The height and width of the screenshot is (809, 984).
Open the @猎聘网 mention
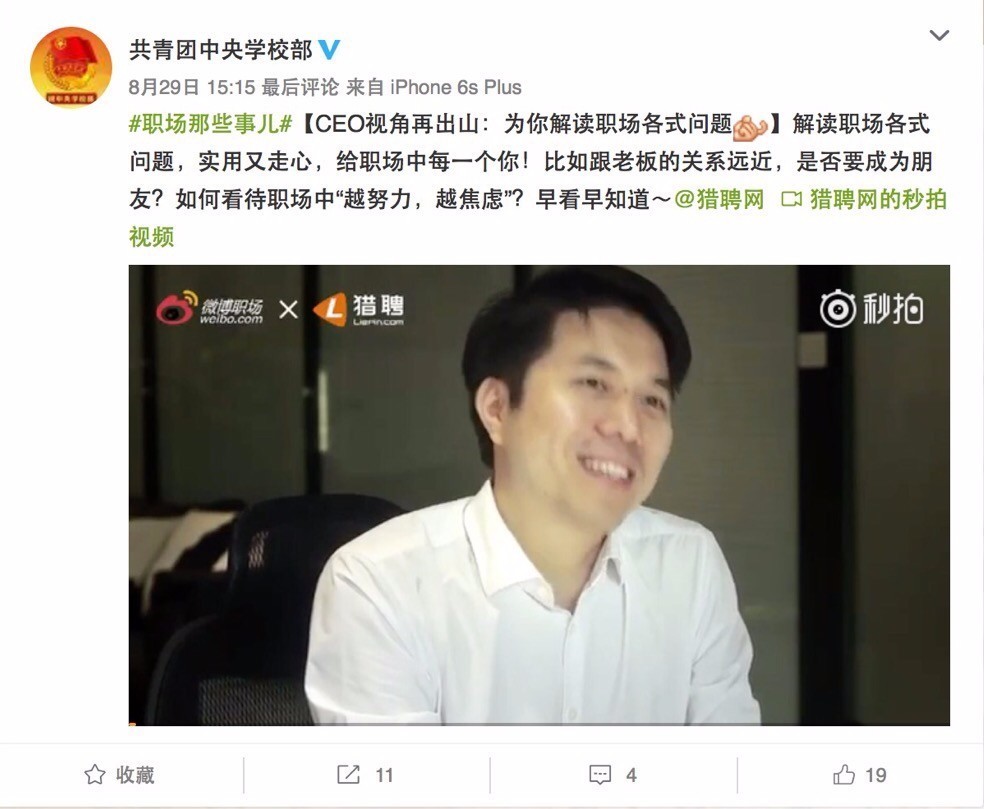click(x=719, y=200)
